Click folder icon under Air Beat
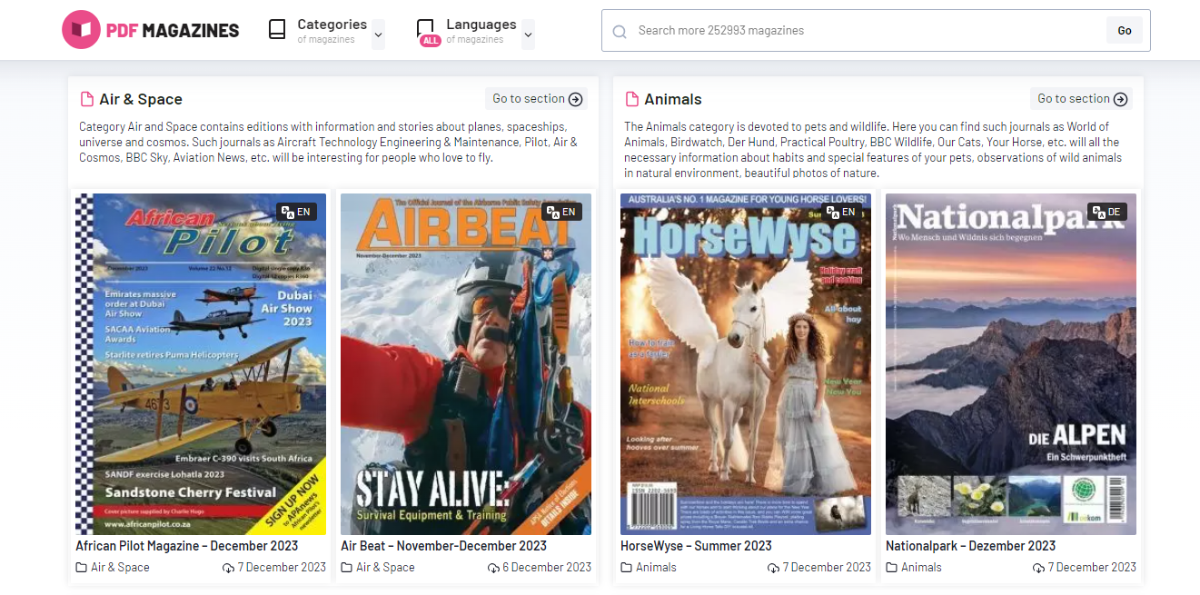This screenshot has height=595, width=1200. click(x=347, y=568)
